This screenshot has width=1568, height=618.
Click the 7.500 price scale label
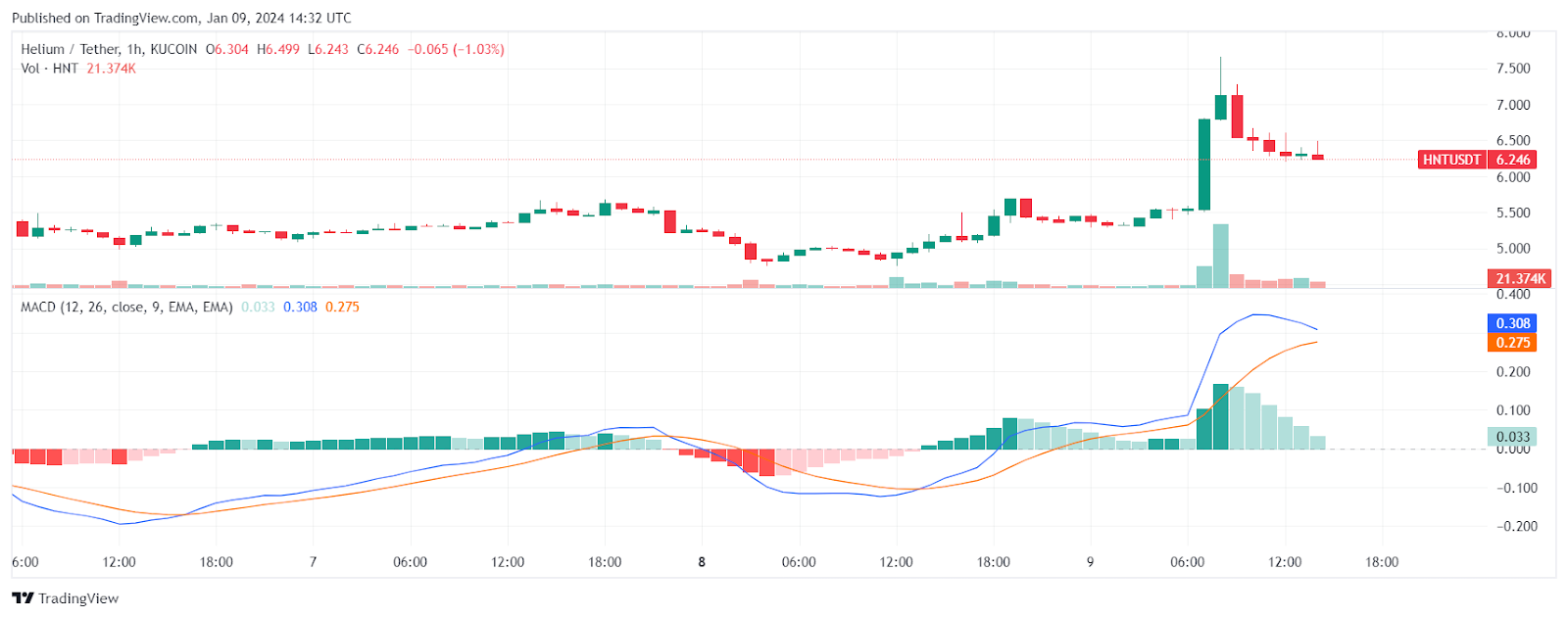click(1513, 69)
